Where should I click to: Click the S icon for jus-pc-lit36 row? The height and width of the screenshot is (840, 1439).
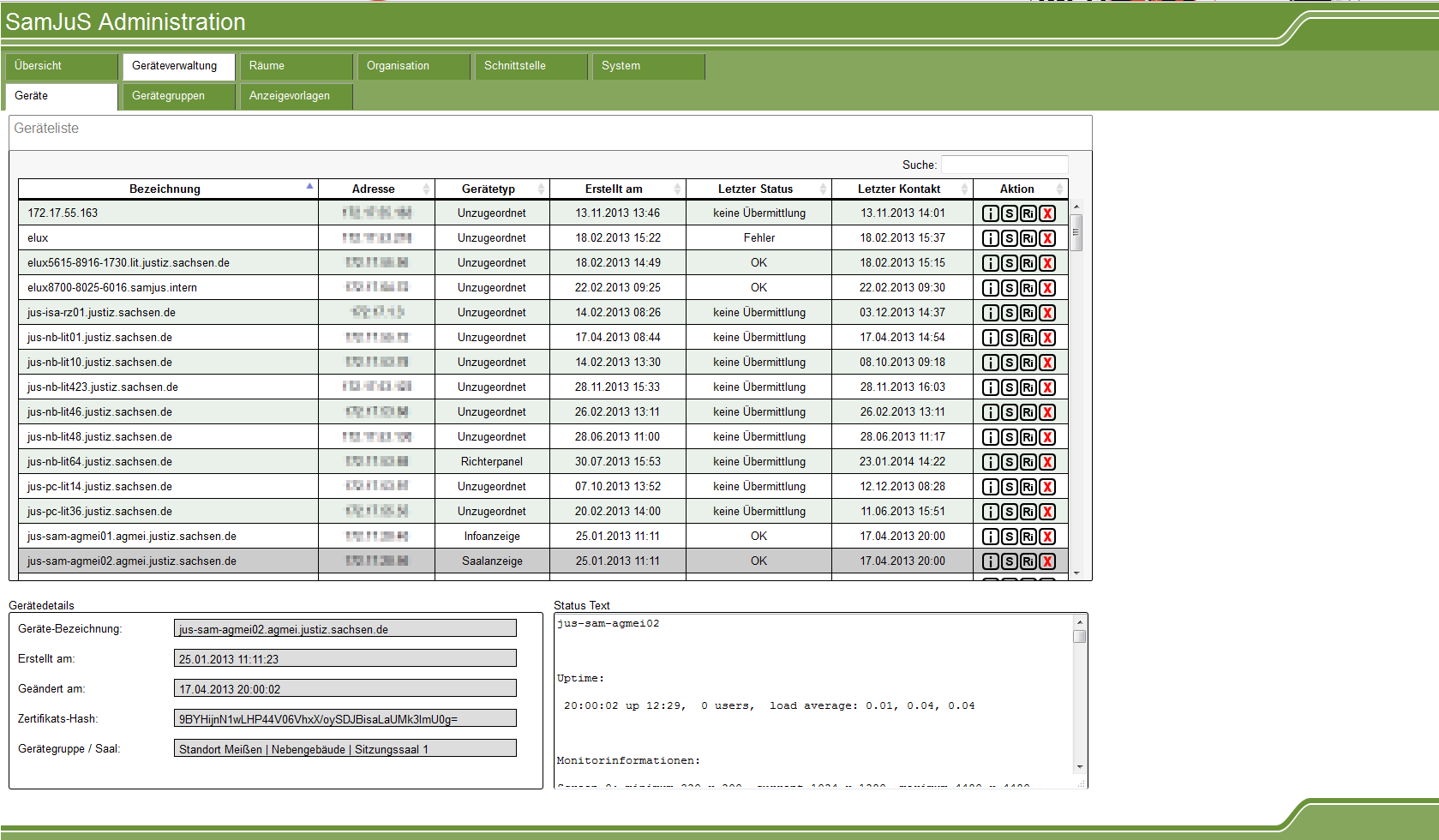tap(1010, 512)
